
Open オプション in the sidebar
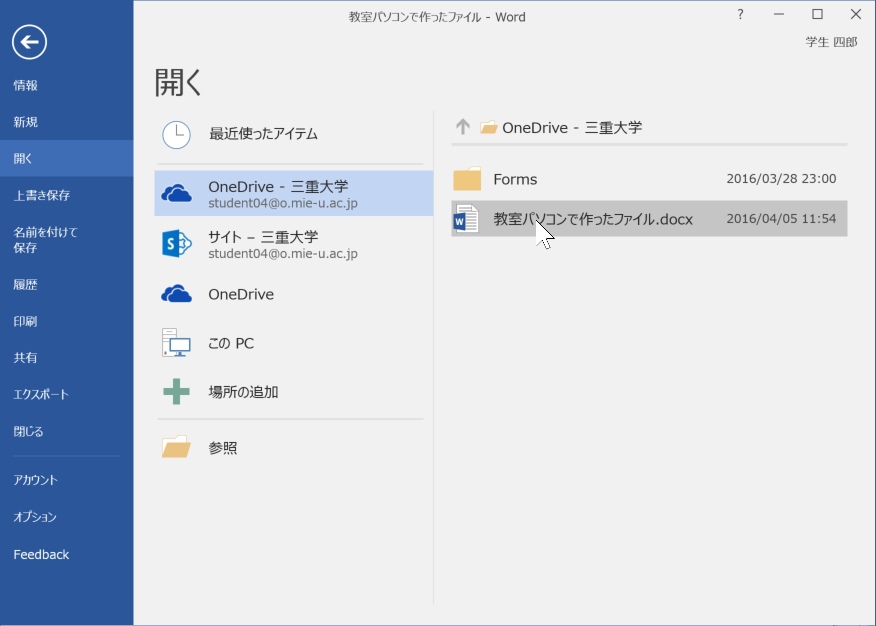[35, 517]
